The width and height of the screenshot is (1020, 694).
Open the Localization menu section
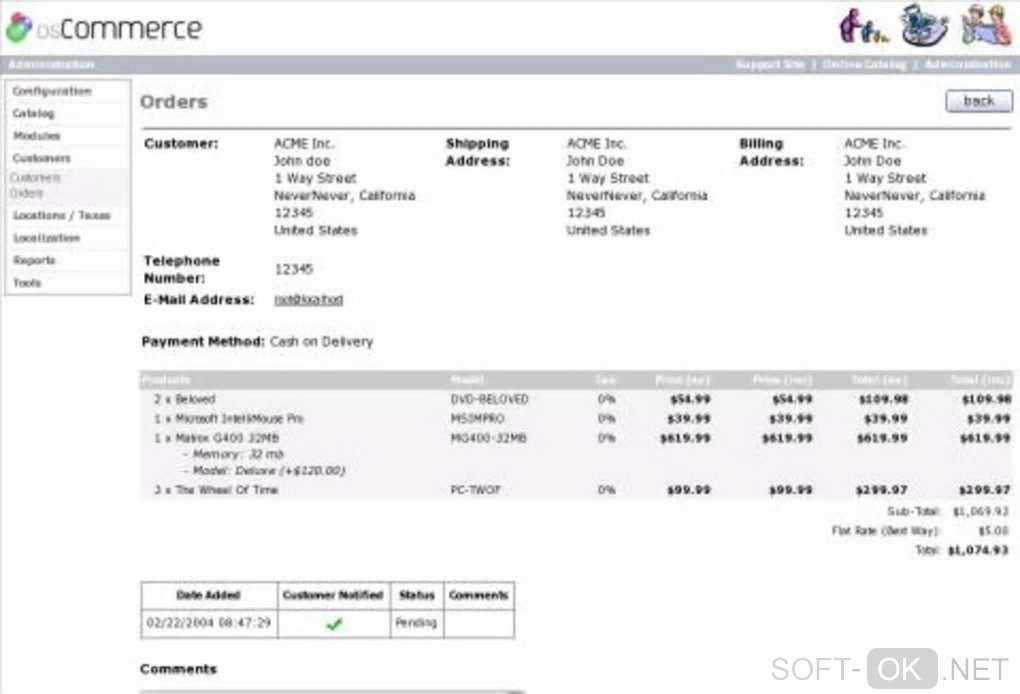[46, 238]
